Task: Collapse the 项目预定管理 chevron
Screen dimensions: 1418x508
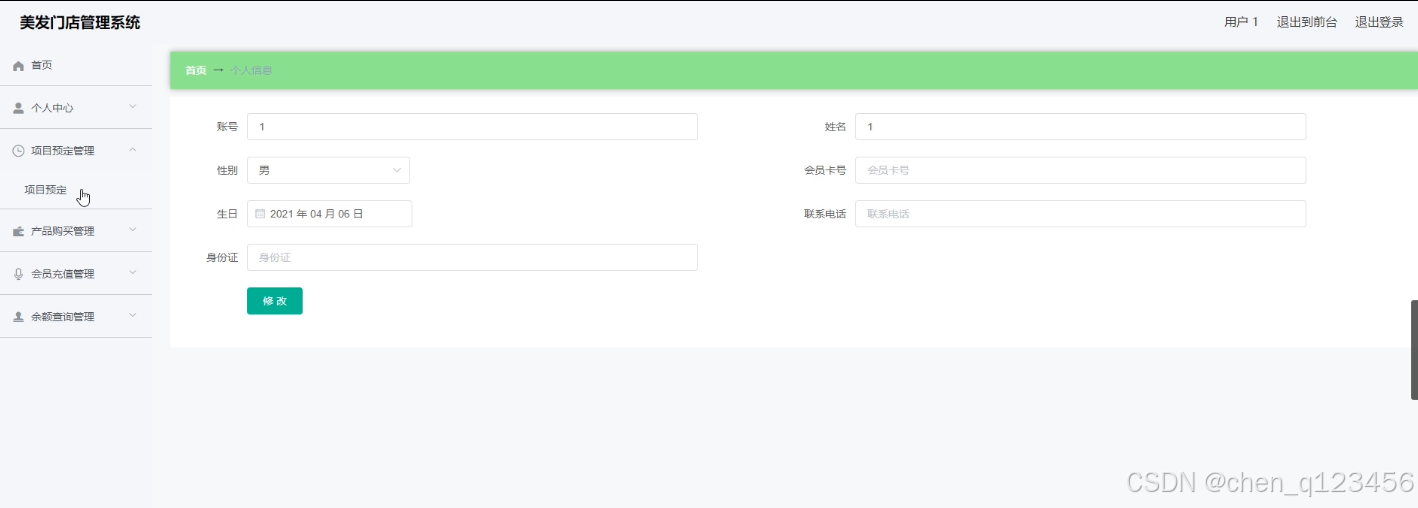Action: click(x=132, y=150)
